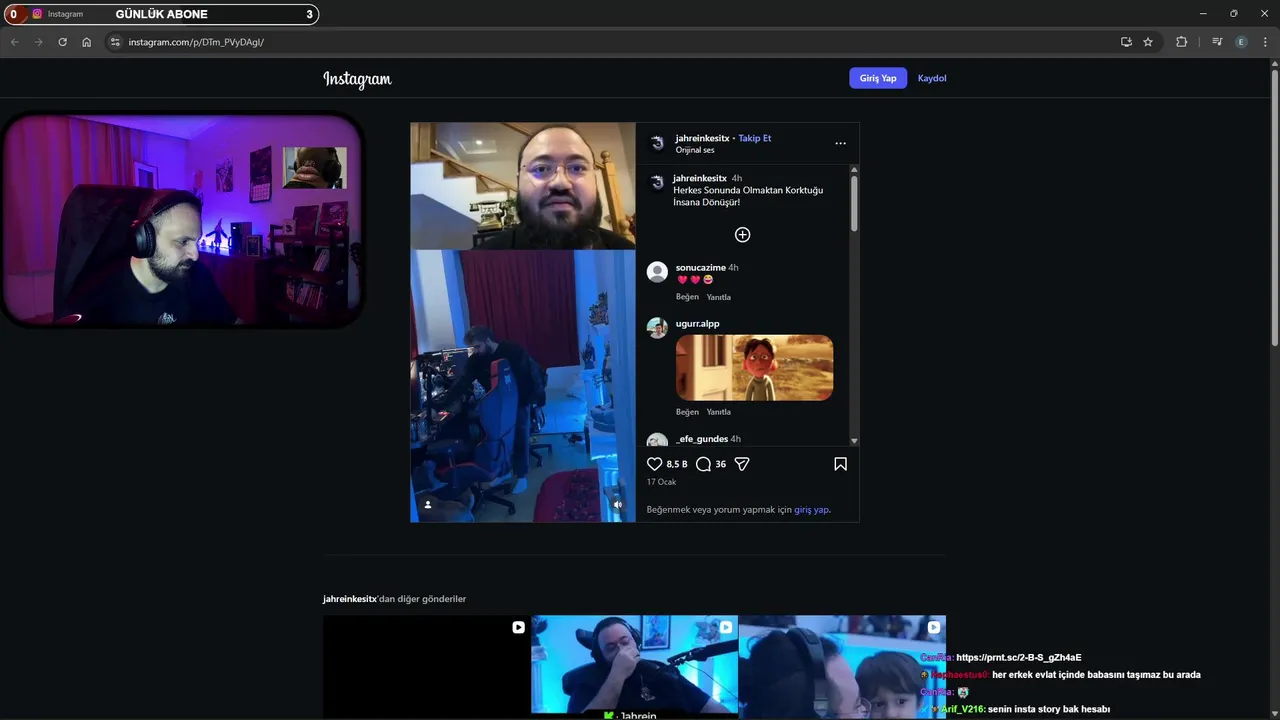Click the giriş yap link below the post
The image size is (1280, 720).
[x=811, y=510]
